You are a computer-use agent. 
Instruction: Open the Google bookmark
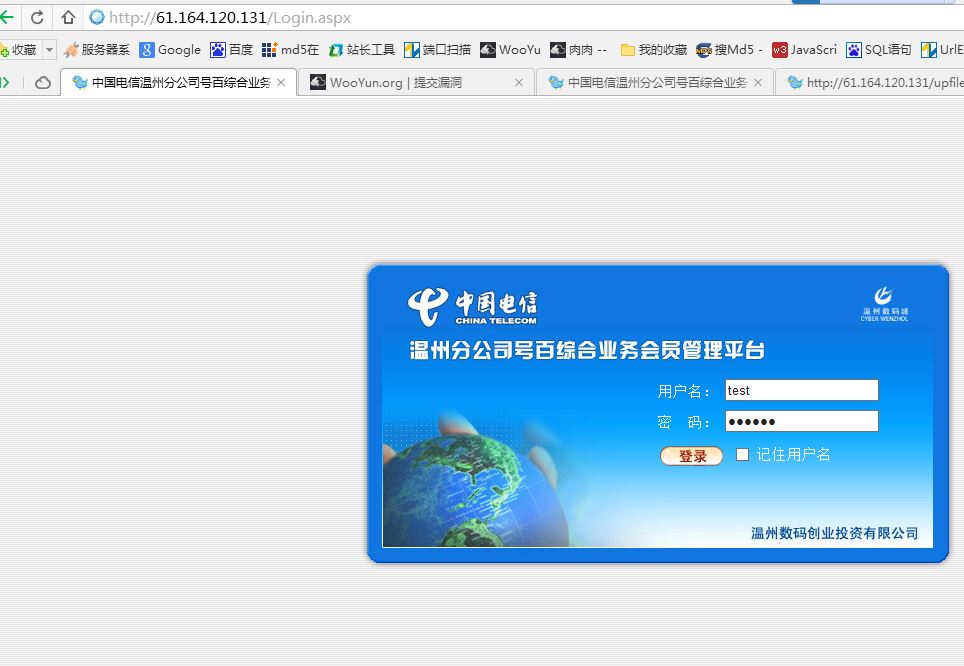pos(170,50)
